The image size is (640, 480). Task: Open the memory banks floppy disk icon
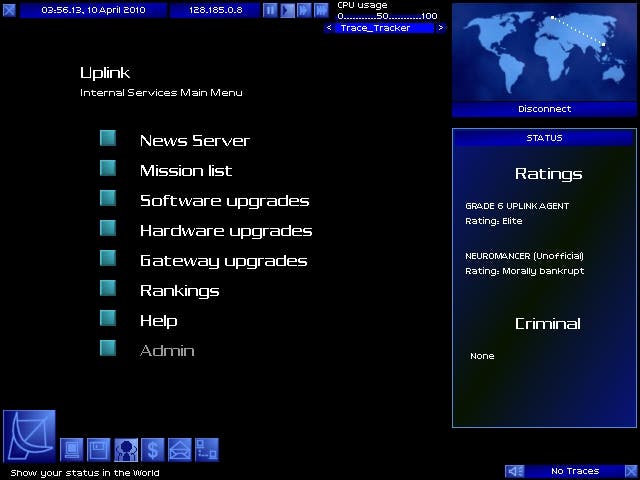98,450
